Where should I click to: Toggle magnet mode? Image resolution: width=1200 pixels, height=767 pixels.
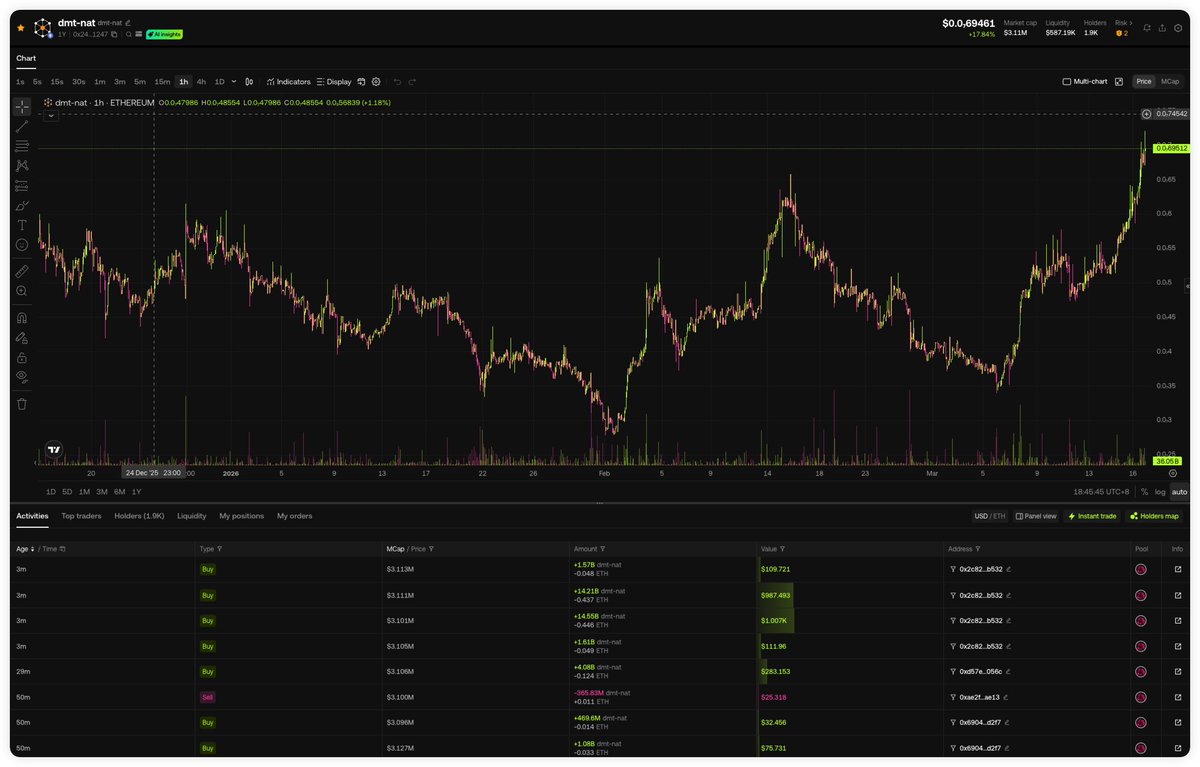tap(22, 317)
